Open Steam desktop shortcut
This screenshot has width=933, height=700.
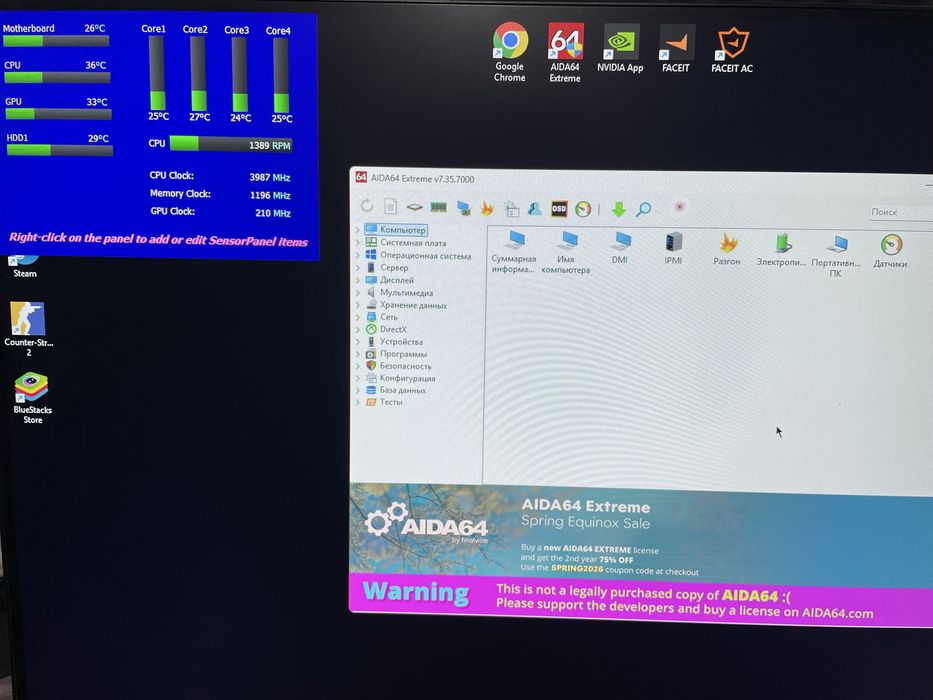(x=25, y=267)
